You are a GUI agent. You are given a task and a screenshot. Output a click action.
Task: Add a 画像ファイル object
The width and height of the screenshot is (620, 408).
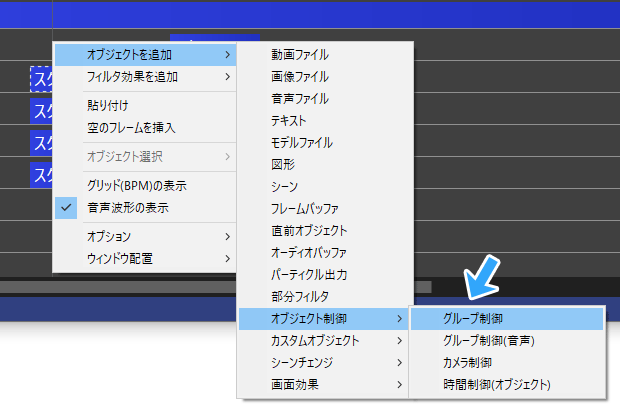pyautogui.click(x=299, y=77)
